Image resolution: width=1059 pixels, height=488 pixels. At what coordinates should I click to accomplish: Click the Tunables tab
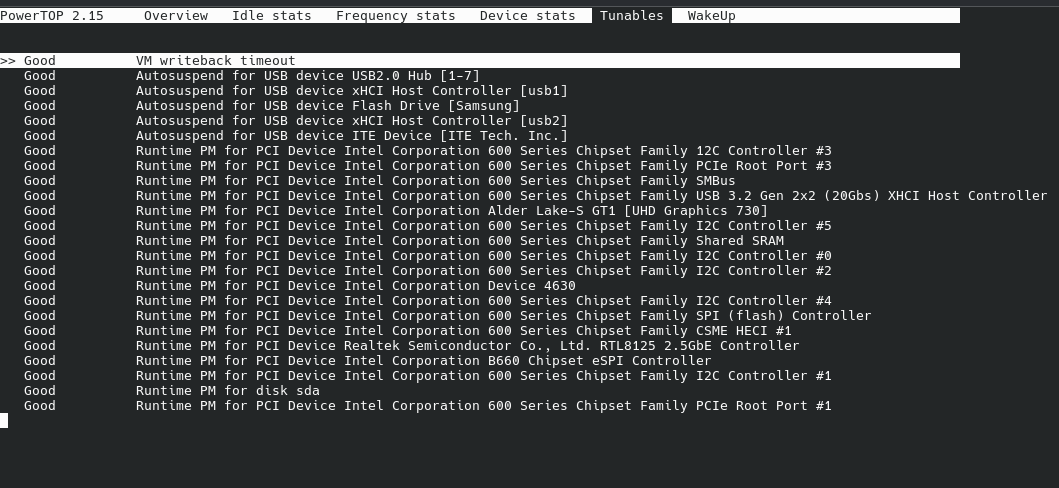click(x=631, y=16)
